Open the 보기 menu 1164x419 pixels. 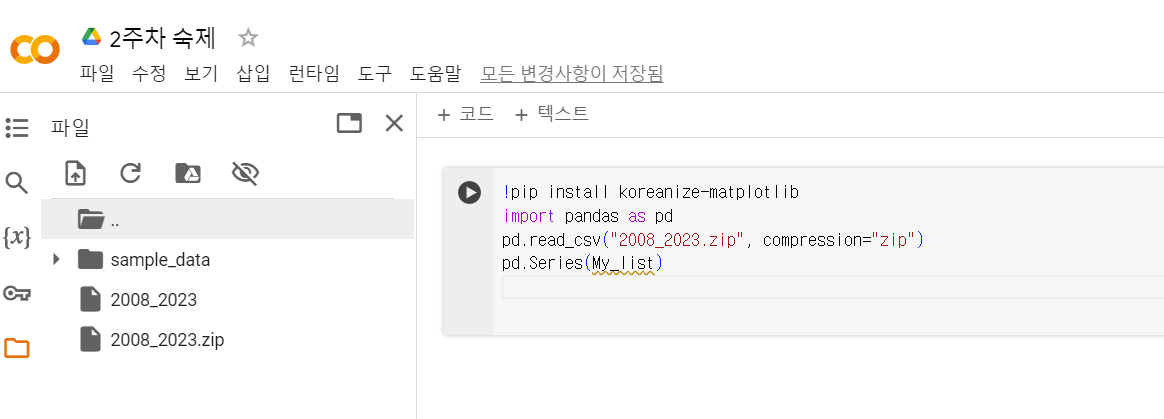[201, 74]
